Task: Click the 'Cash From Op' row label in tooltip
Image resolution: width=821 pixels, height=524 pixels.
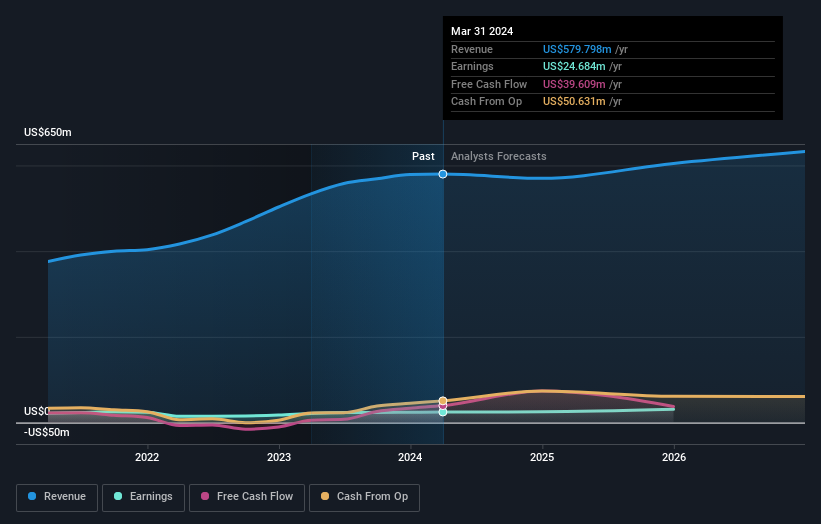Action: coord(486,102)
